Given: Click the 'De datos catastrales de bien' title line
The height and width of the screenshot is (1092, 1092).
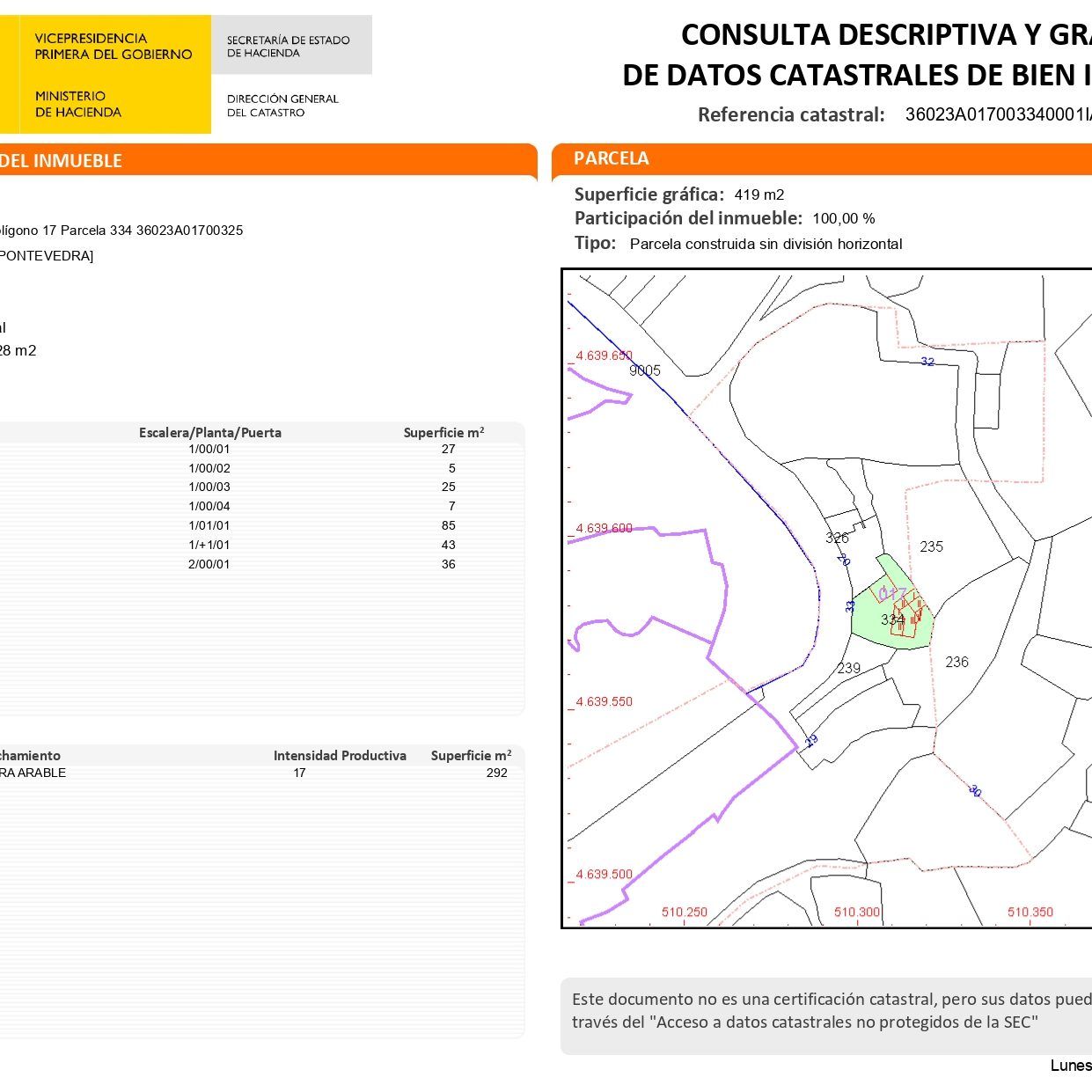Looking at the screenshot, I should (x=857, y=75).
